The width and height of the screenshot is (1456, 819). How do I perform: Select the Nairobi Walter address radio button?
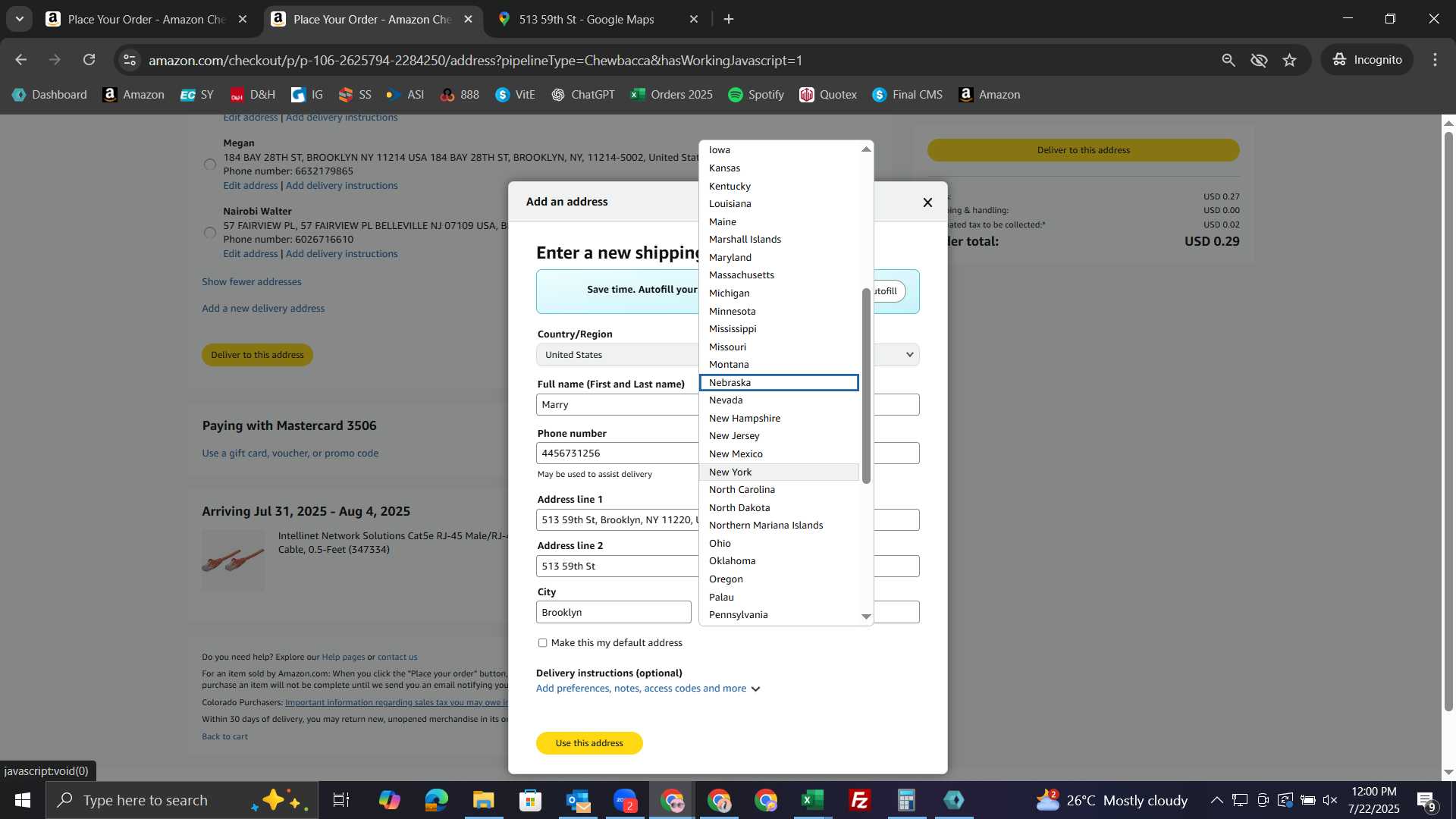click(210, 233)
